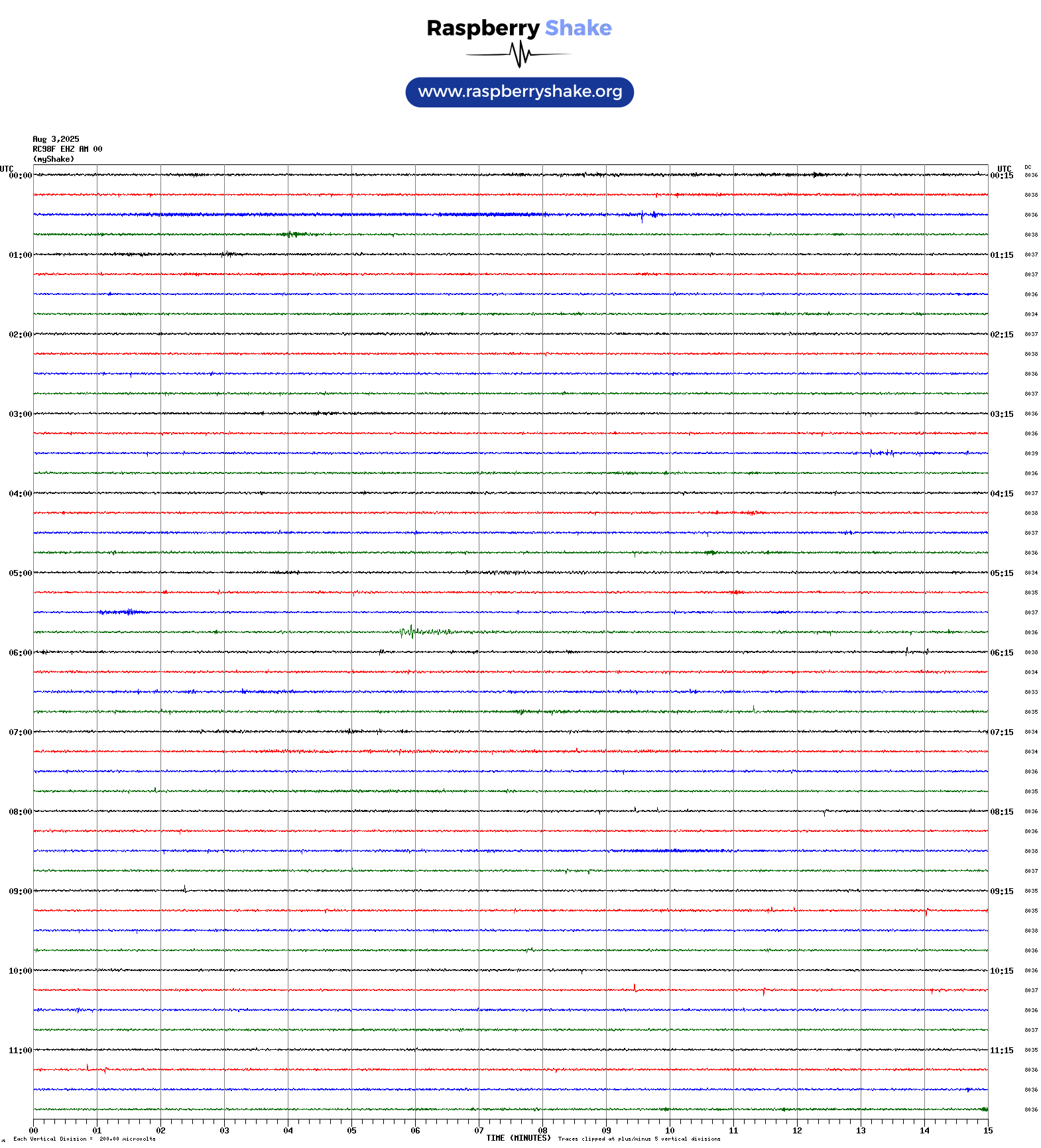Click the 'TIME (MINUTES)' axis title
The height and width of the screenshot is (1148, 1041).
[x=519, y=1138]
